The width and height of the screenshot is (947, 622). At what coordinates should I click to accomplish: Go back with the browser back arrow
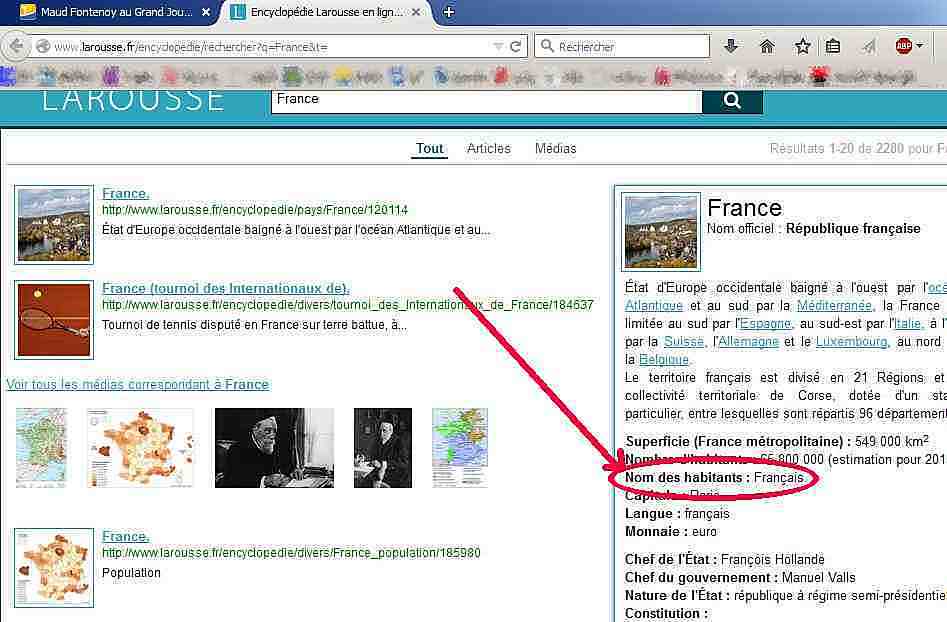pos(16,46)
